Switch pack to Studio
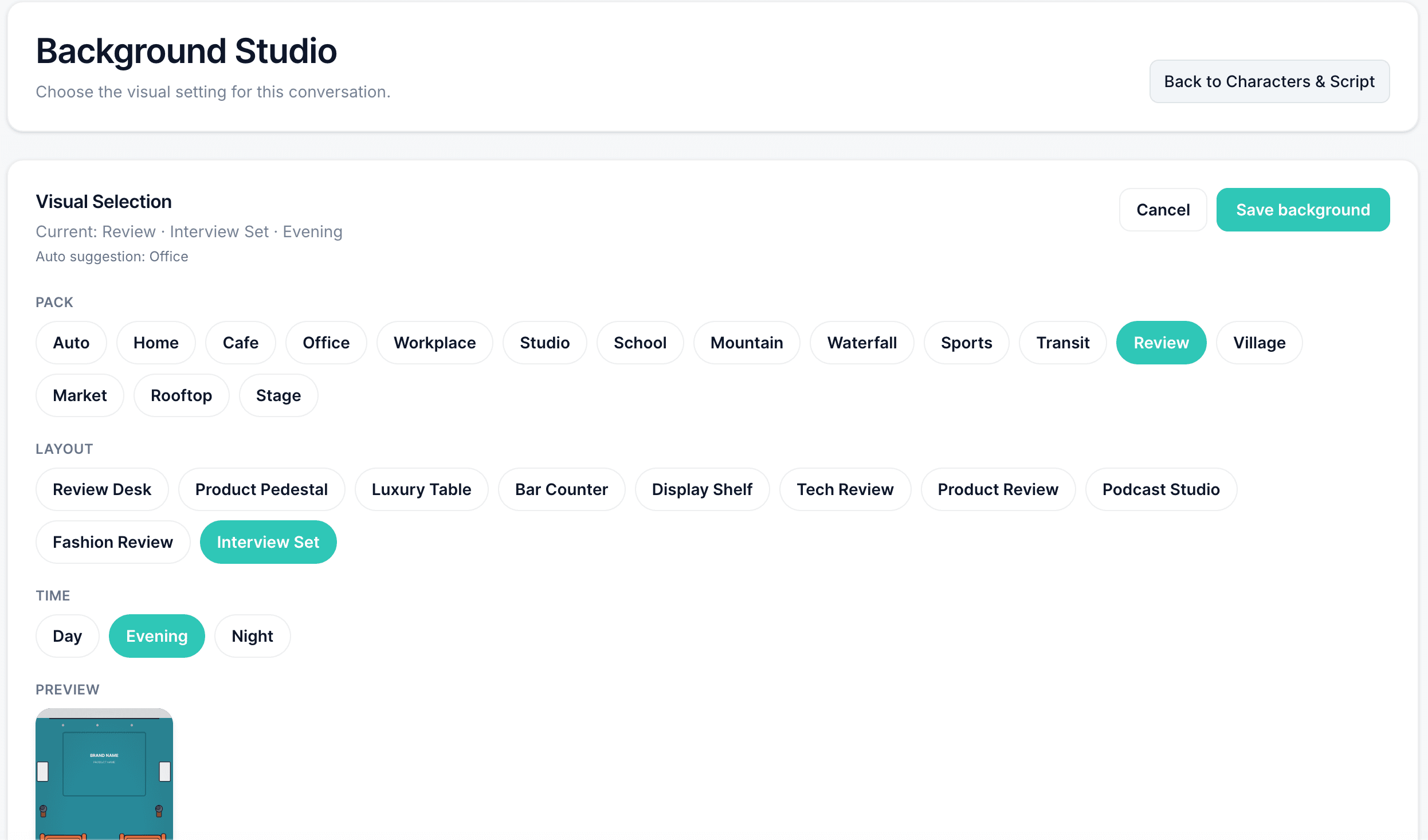The width and height of the screenshot is (1428, 840). click(544, 343)
